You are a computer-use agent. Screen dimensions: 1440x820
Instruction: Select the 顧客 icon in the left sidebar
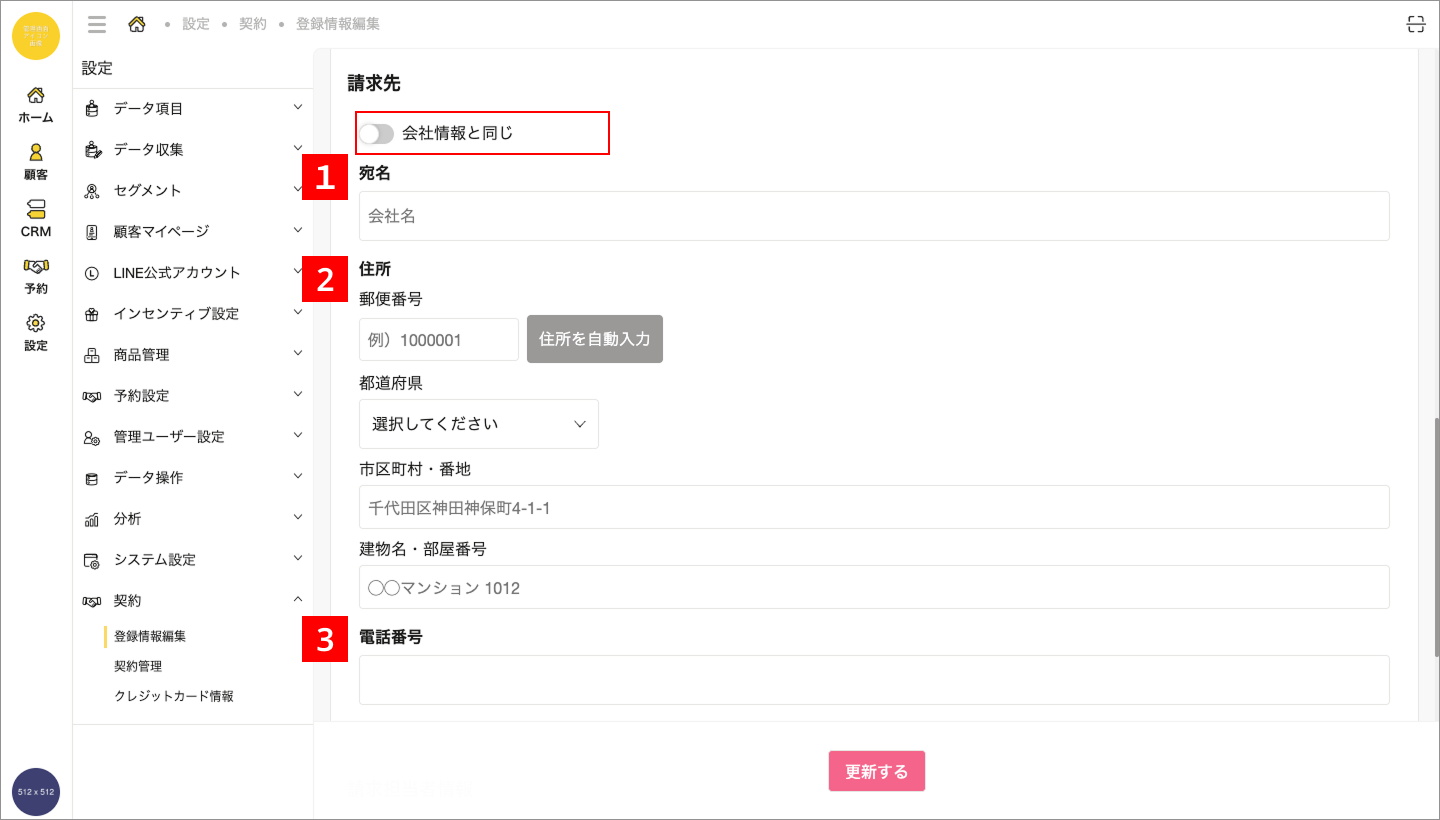pos(35,160)
